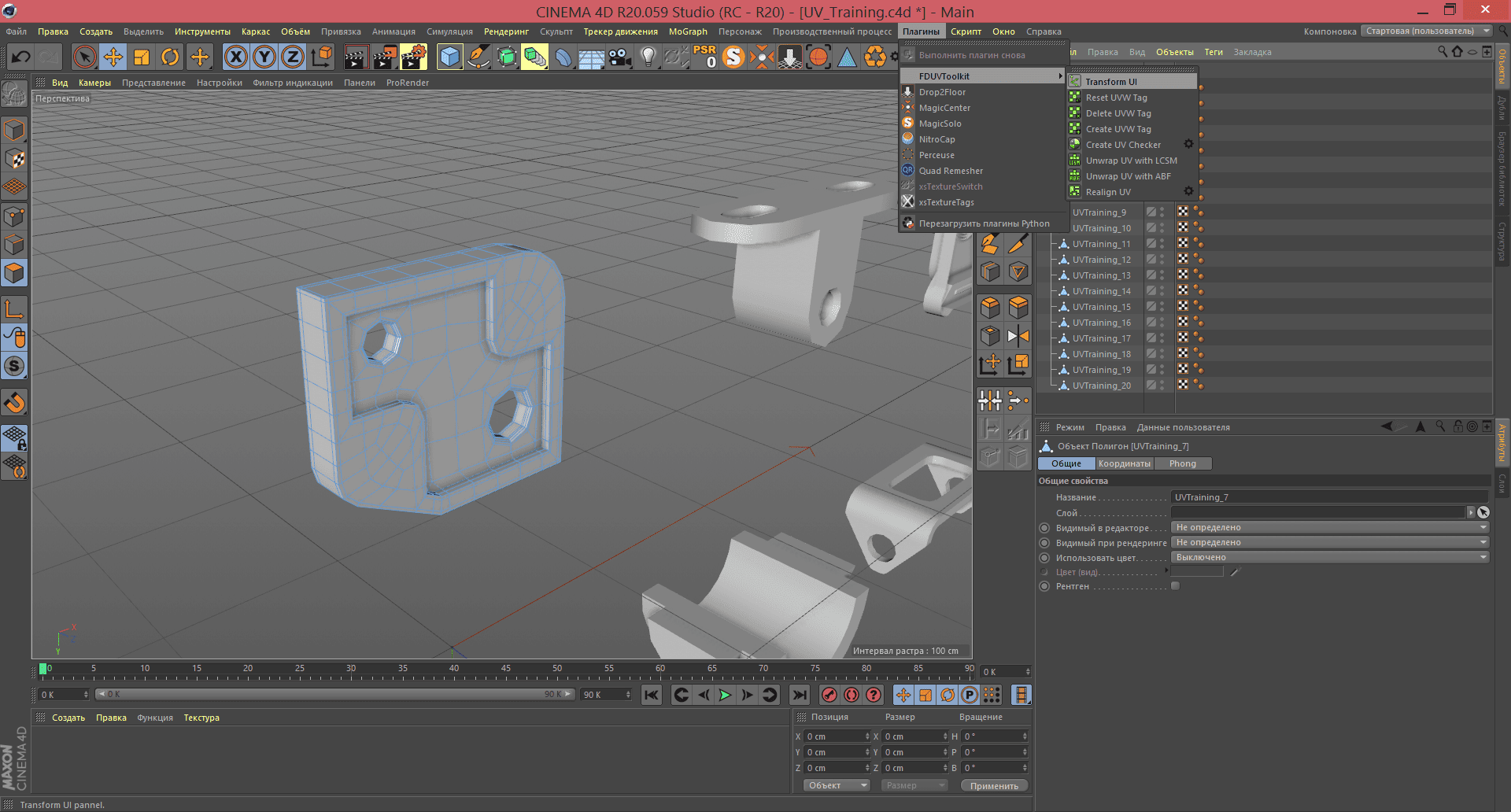This screenshot has width=1511, height=812.
Task: Click the magnet Snap icon in the left palette
Action: [14, 403]
